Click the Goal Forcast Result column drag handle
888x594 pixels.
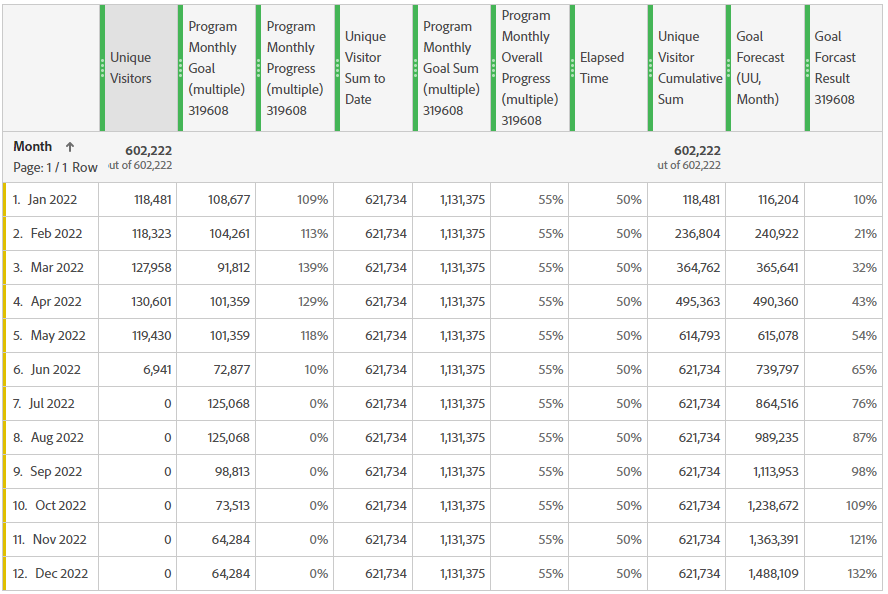pos(807,68)
